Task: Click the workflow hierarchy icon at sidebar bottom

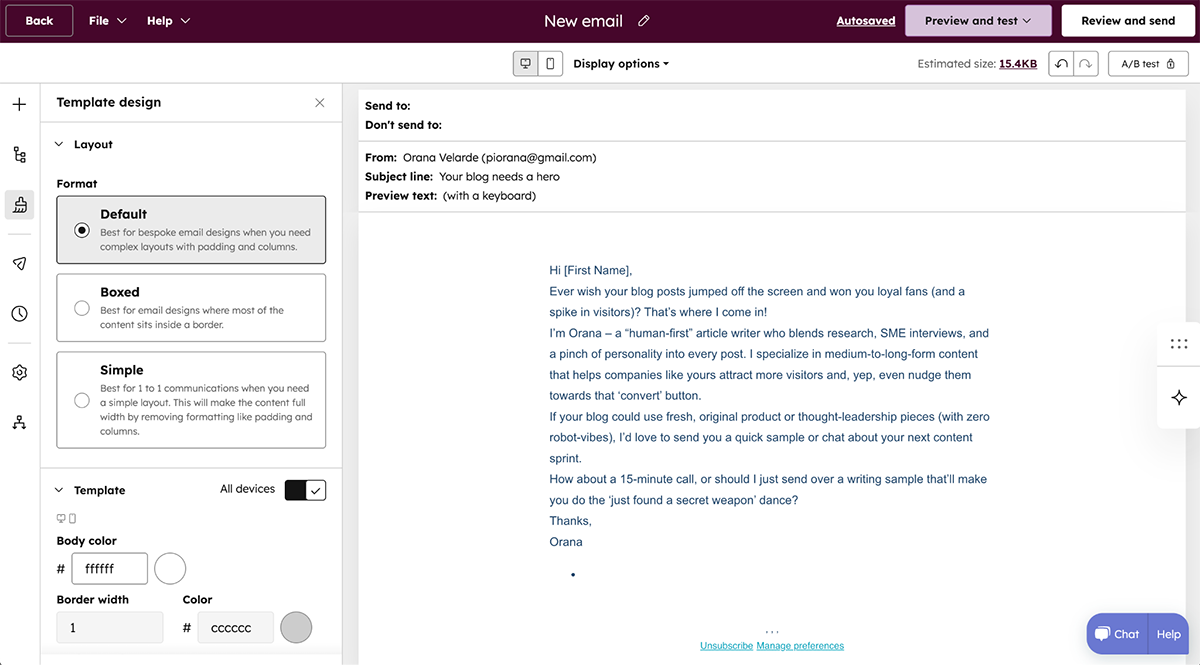Action: tap(18, 422)
